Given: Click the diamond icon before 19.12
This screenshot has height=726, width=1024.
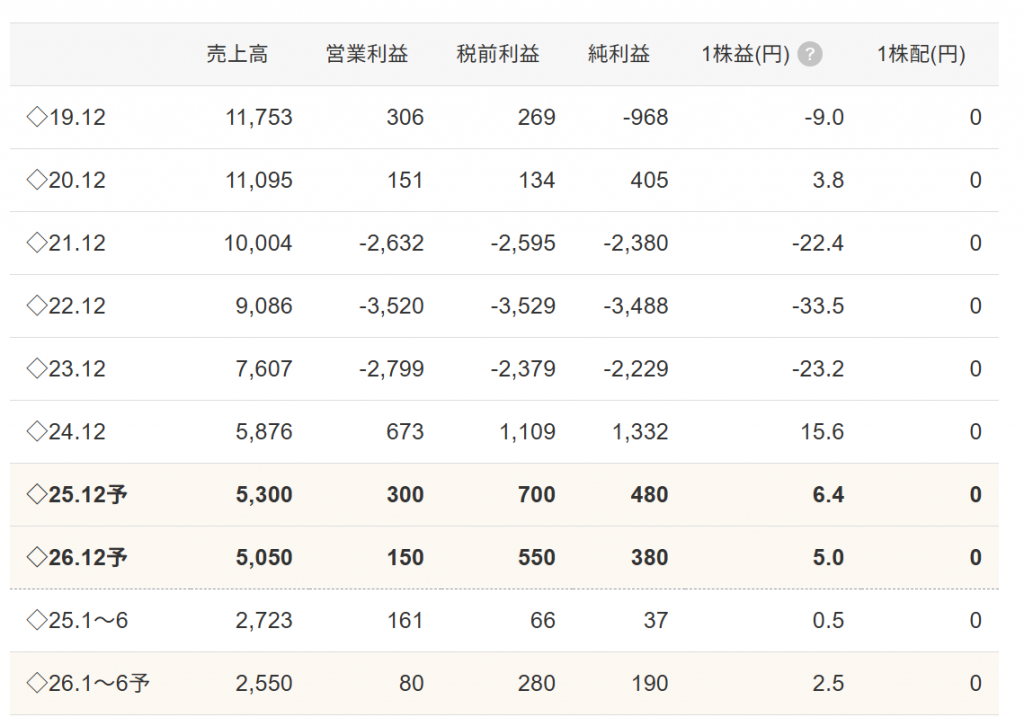Looking at the screenshot, I should tap(37, 118).
